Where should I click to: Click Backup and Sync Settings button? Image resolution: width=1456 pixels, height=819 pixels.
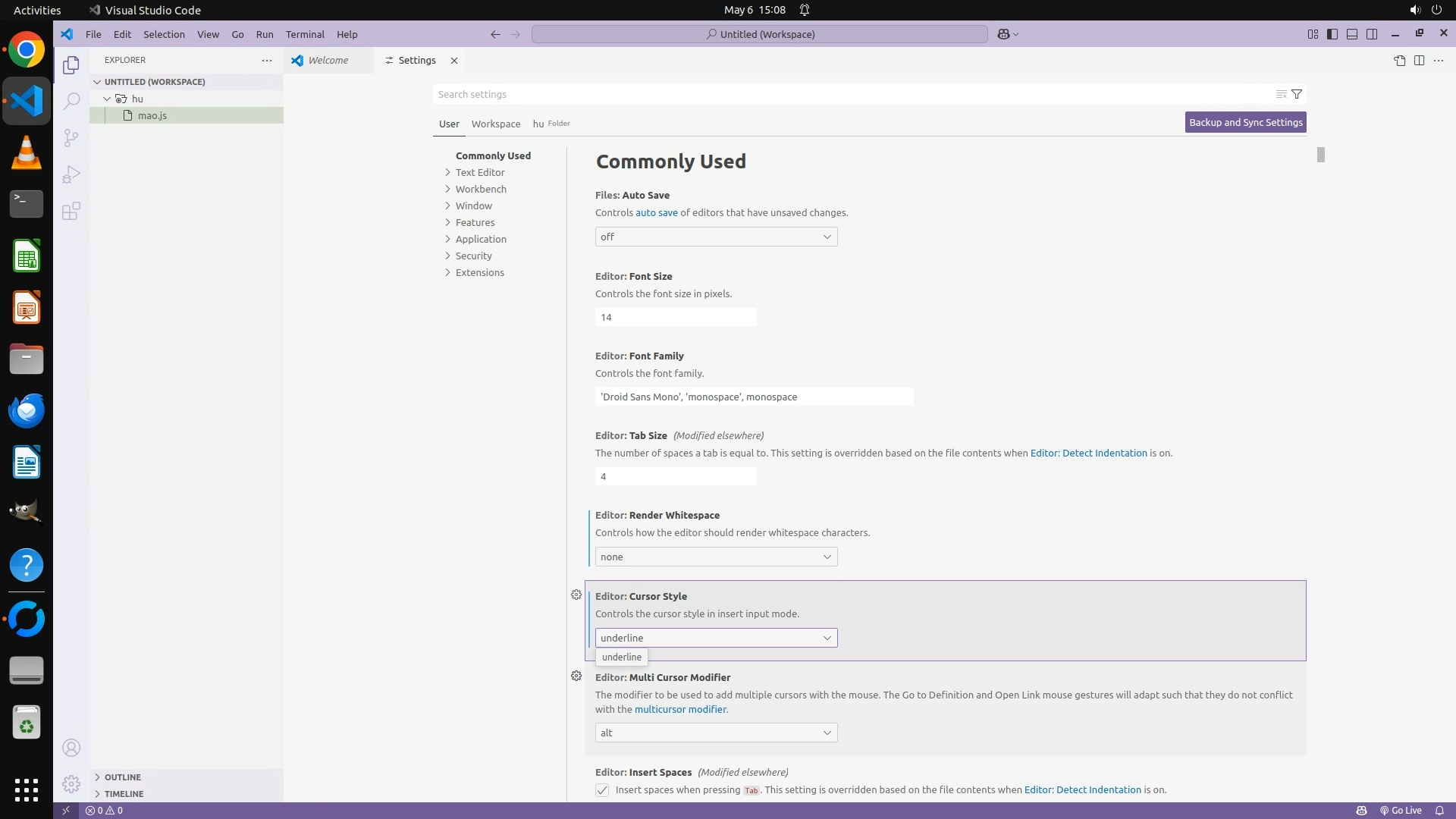(1245, 122)
